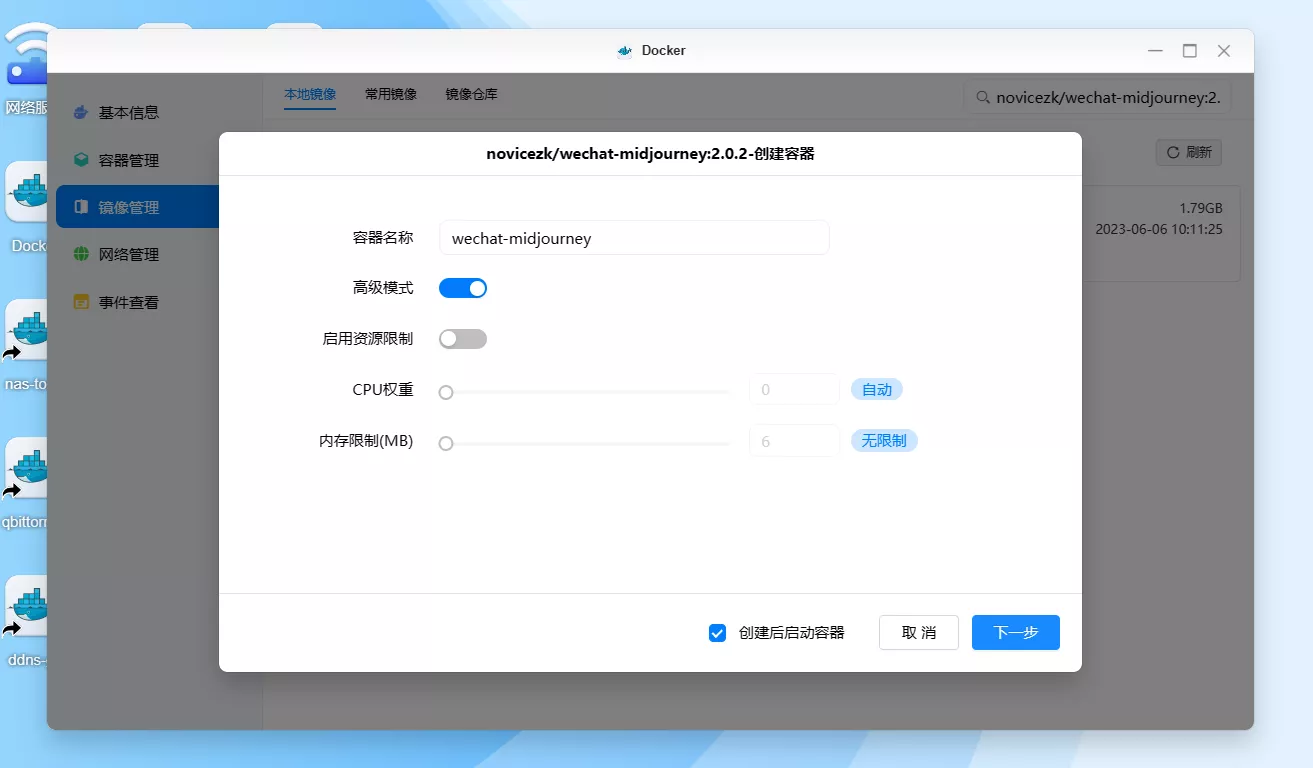The image size is (1313, 768).
Task: Click the image search field
Action: tap(1098, 98)
